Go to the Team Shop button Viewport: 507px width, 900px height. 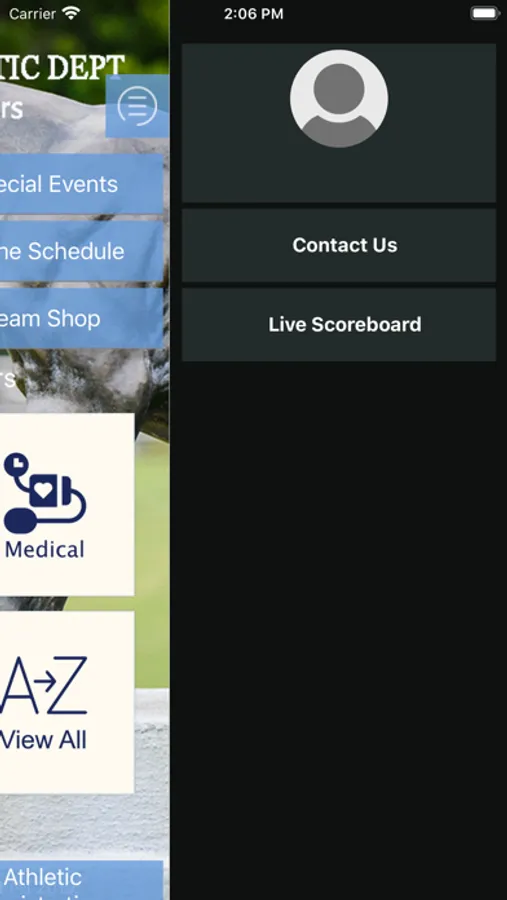(x=82, y=318)
